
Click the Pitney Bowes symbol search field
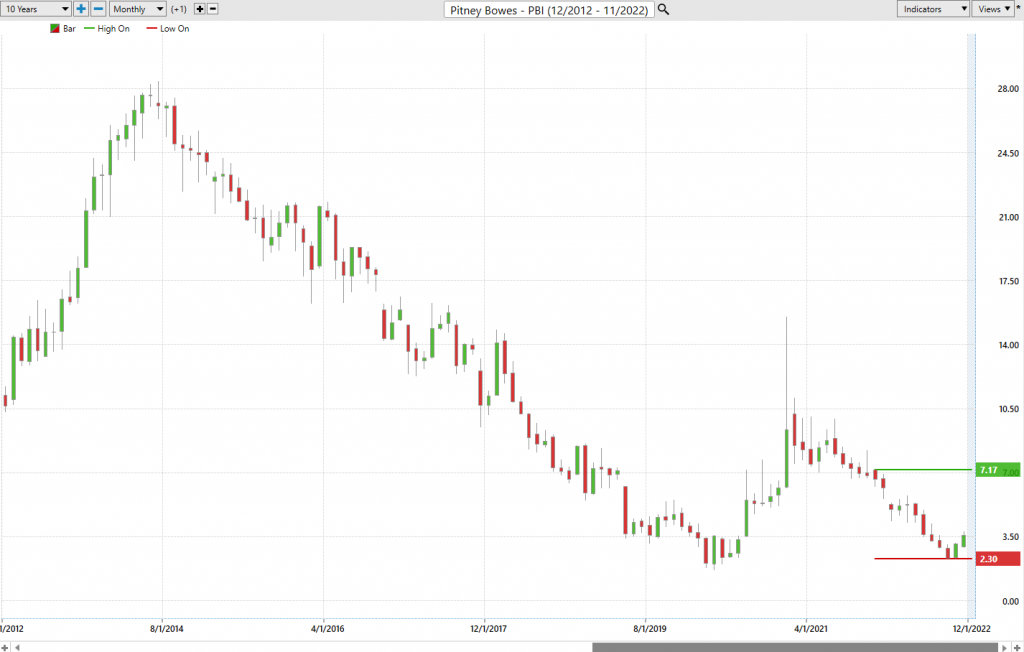pos(549,10)
